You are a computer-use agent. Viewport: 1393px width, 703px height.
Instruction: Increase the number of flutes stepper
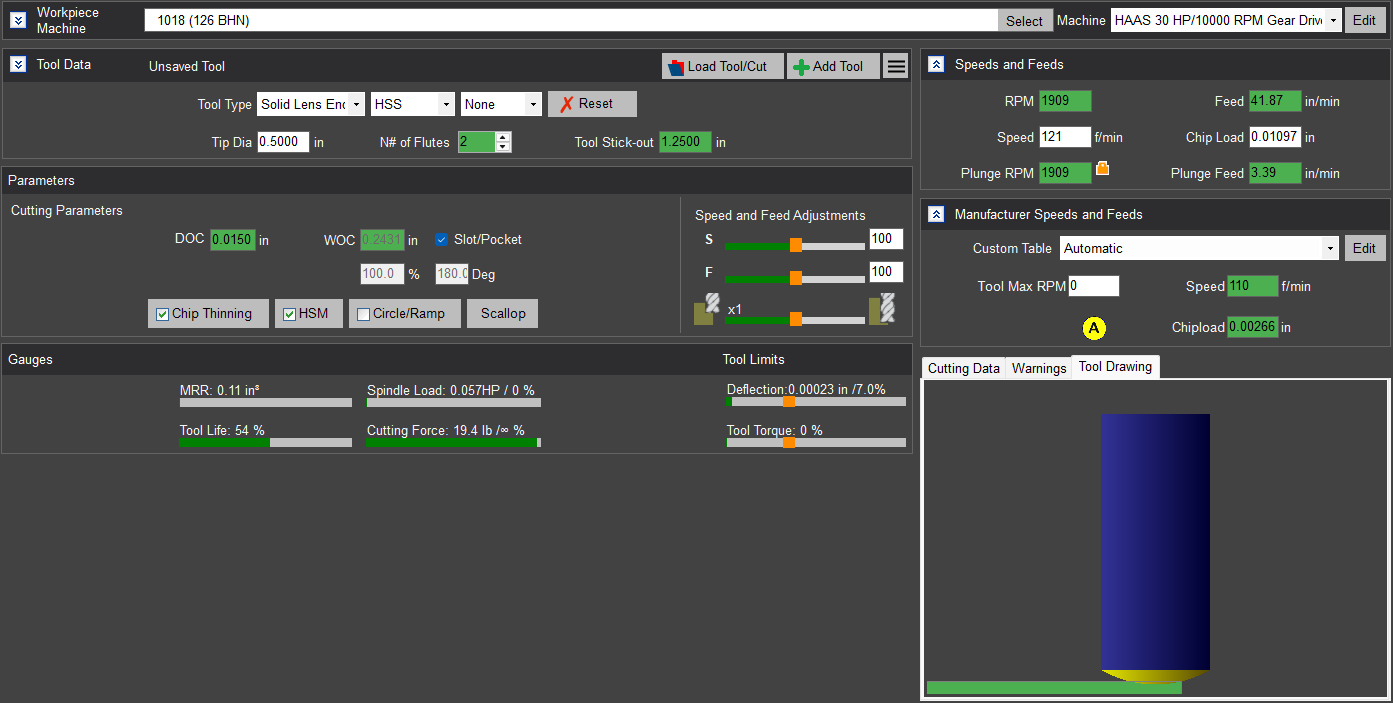click(x=503, y=137)
